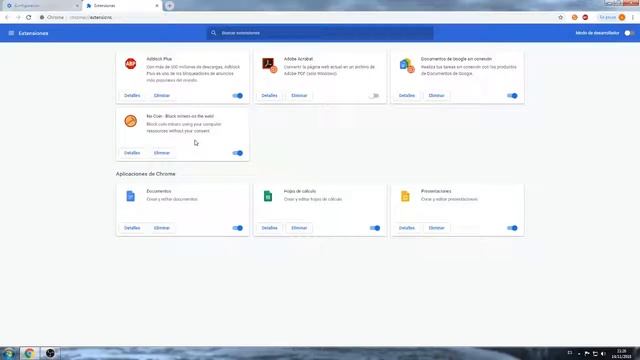
Task: Click Eliminar for Documentos de Google sin conexión
Action: tap(436, 96)
